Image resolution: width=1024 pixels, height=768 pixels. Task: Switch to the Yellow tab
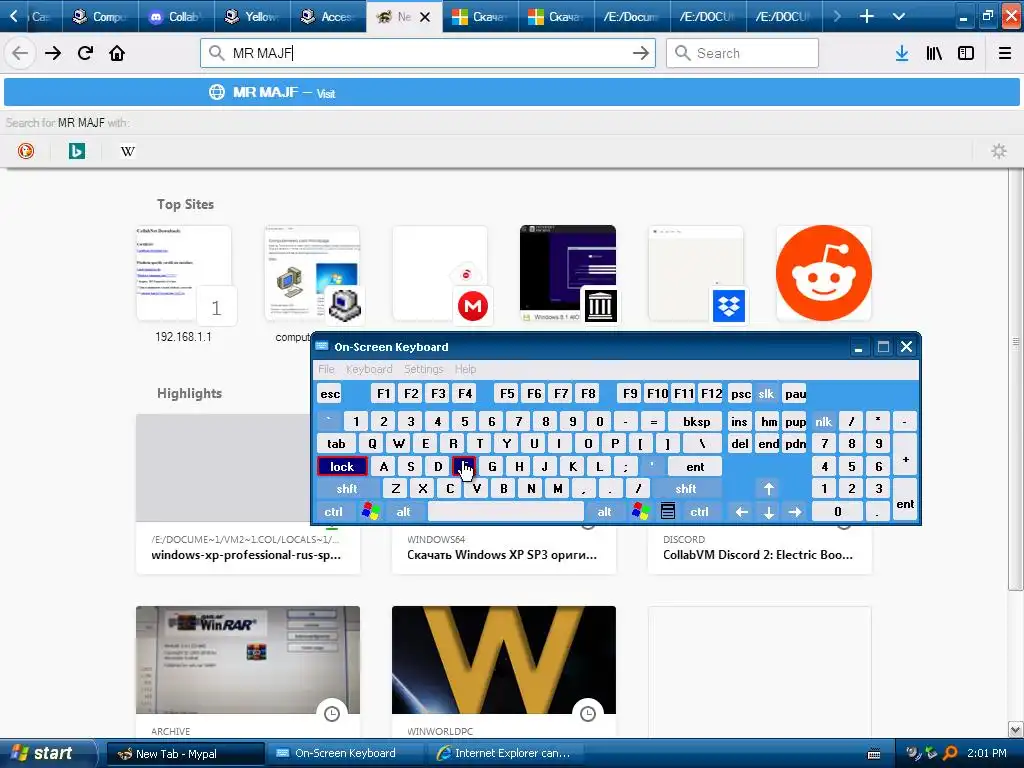pos(253,16)
